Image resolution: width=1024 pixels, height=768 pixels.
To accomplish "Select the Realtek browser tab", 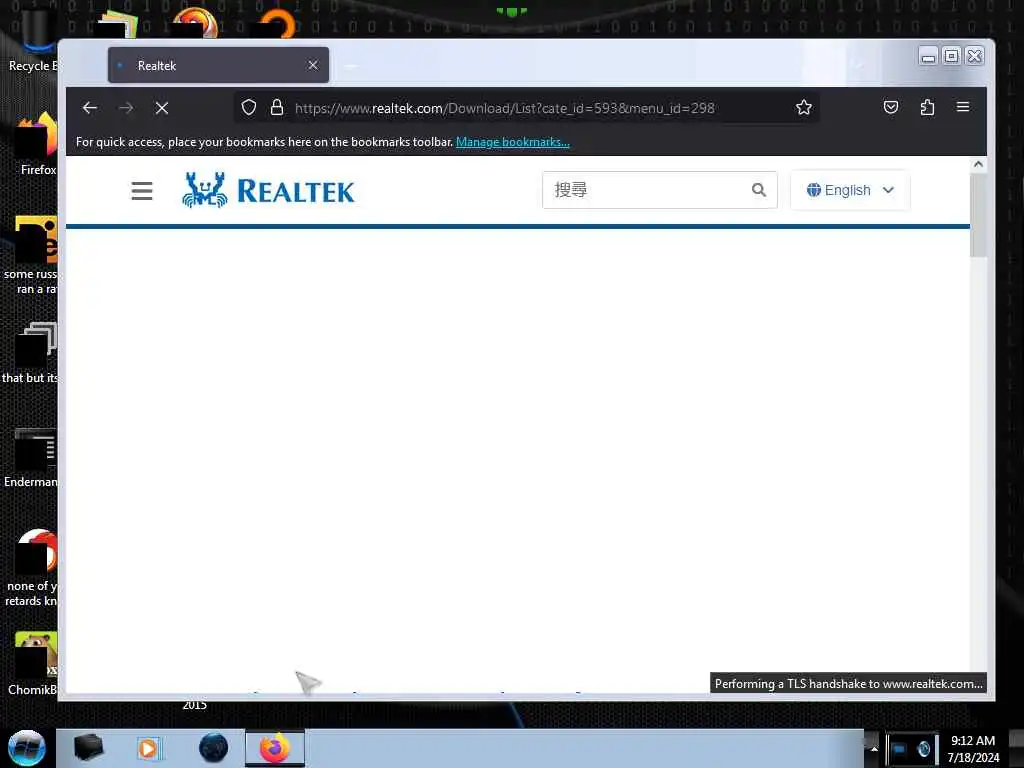I will click(218, 65).
